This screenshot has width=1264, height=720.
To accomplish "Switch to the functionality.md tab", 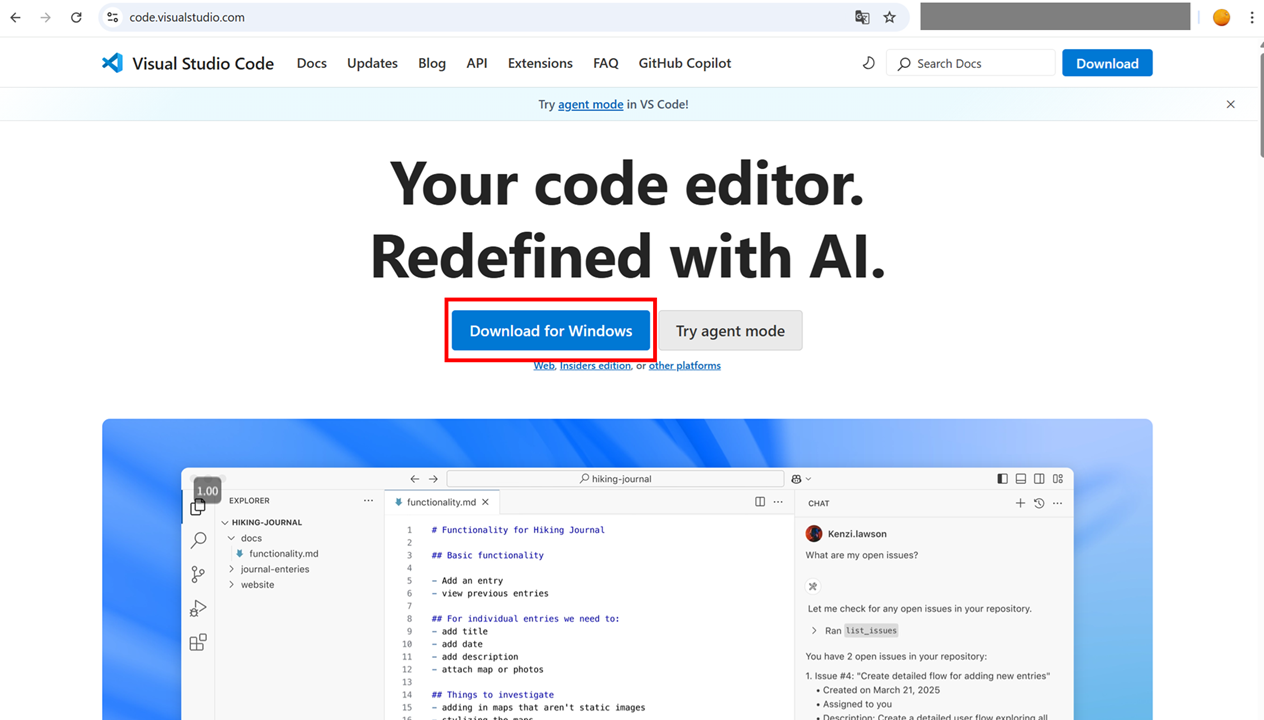I will point(441,502).
